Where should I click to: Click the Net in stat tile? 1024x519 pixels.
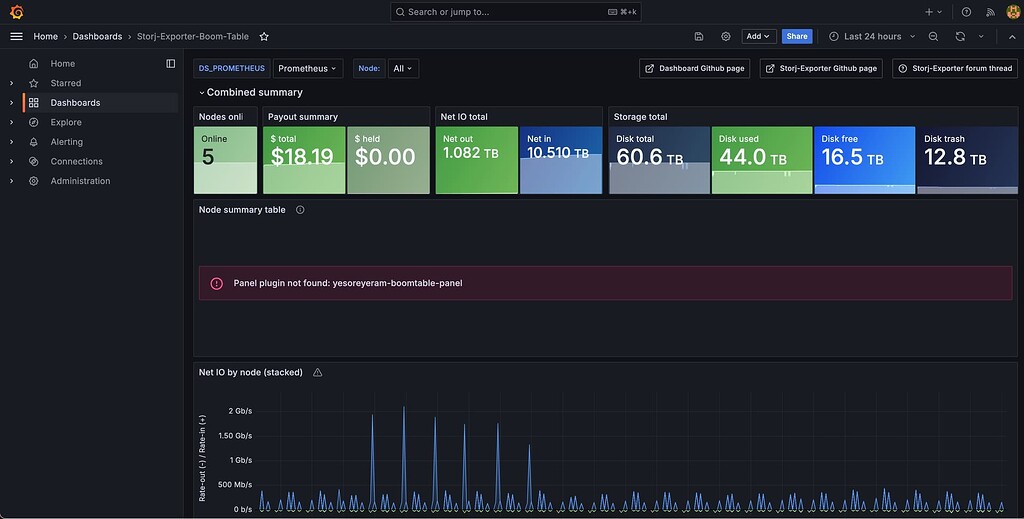point(561,160)
